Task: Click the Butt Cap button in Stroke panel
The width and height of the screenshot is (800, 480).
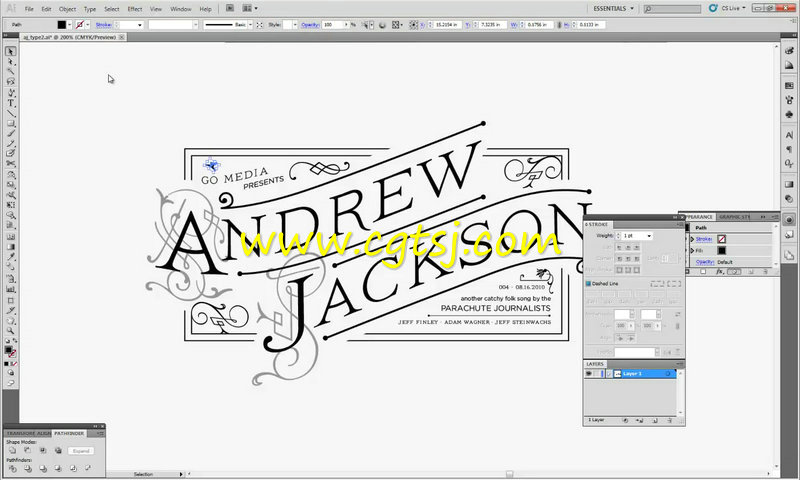Action: pos(619,247)
